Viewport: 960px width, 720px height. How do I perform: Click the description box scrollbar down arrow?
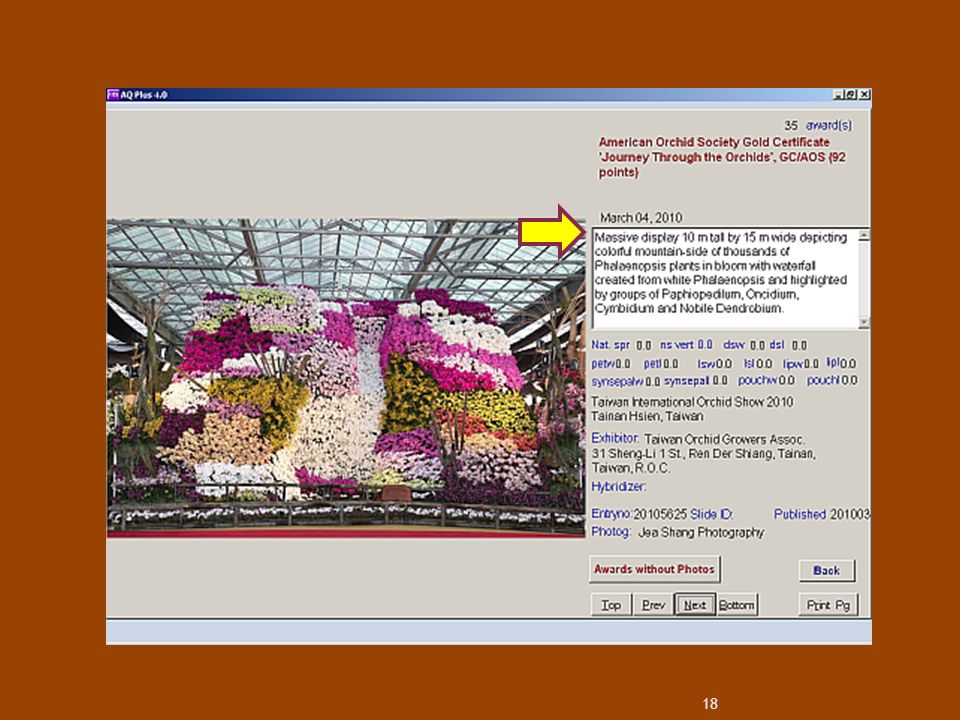(864, 323)
